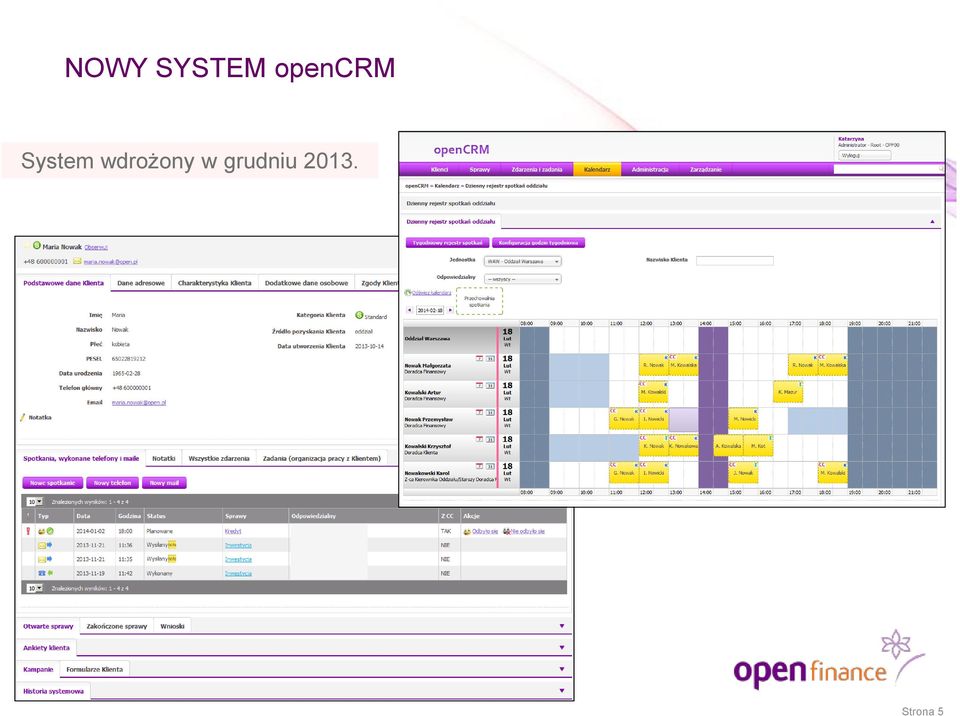Image resolution: width=960 pixels, height=716 pixels.
Task: Open the Kredyt case link
Action: (233, 531)
